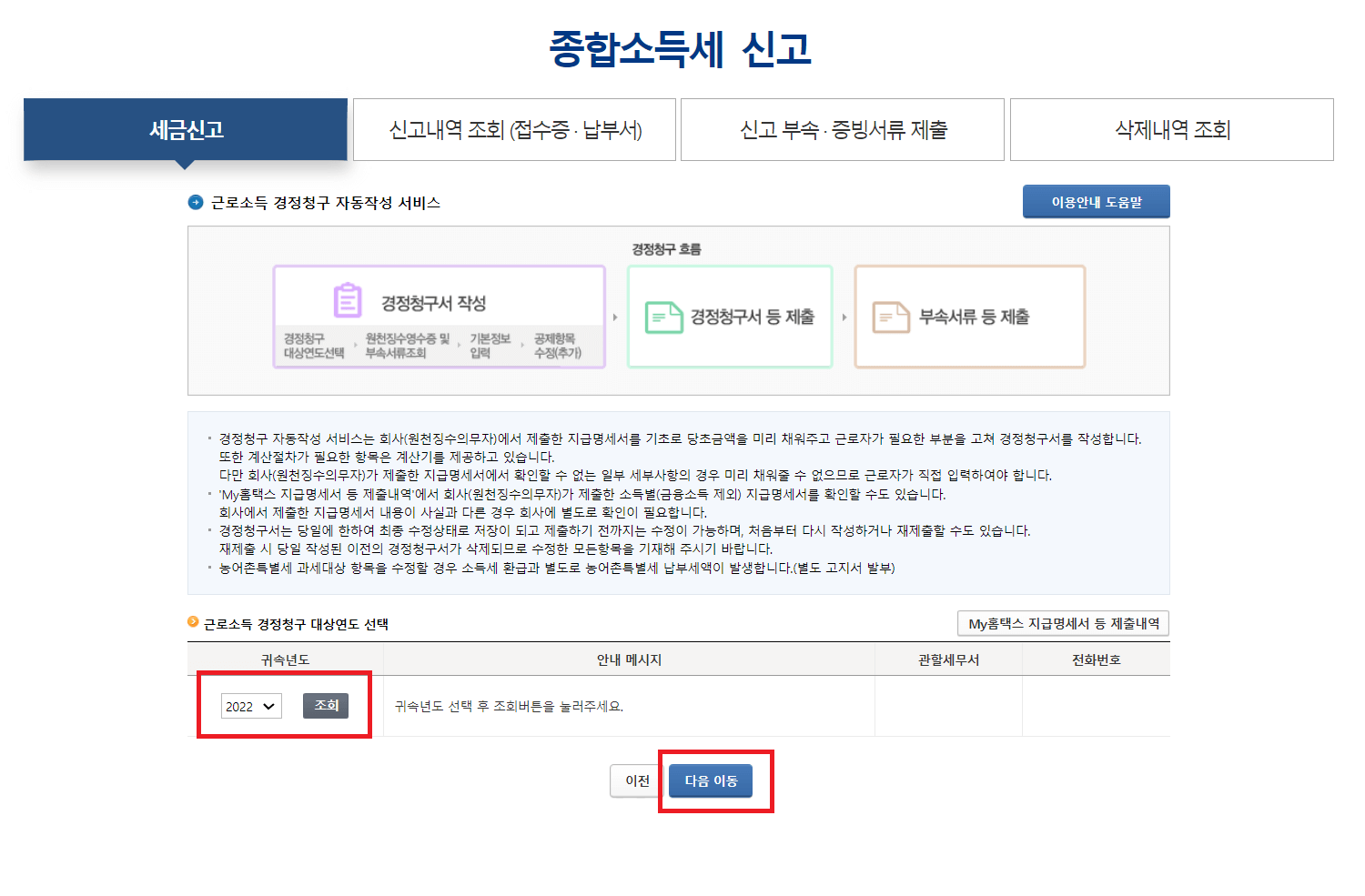Click the 원천징수영수증 및 부속서류조회 sub-step text
Image resolution: width=1365 pixels, height=896 pixels.
[408, 346]
